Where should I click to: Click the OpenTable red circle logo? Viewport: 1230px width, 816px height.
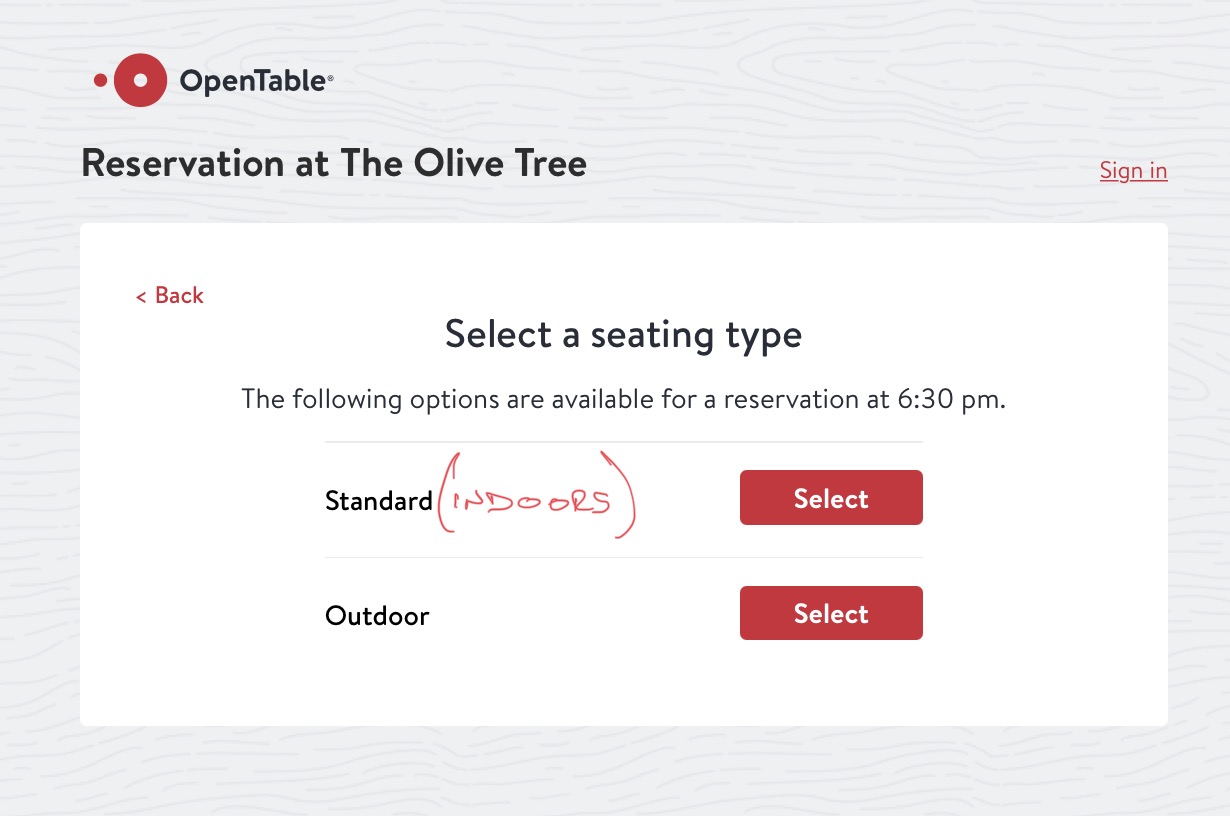[140, 80]
